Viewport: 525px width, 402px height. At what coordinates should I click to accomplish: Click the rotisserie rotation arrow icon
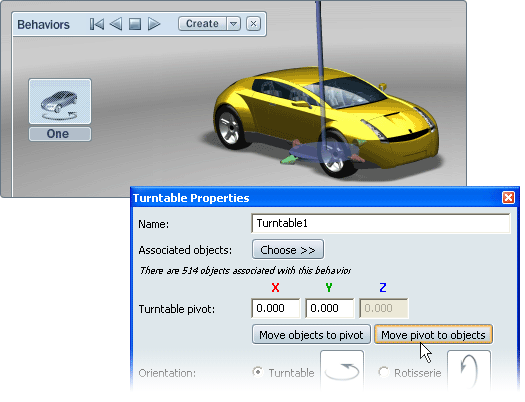[469, 371]
